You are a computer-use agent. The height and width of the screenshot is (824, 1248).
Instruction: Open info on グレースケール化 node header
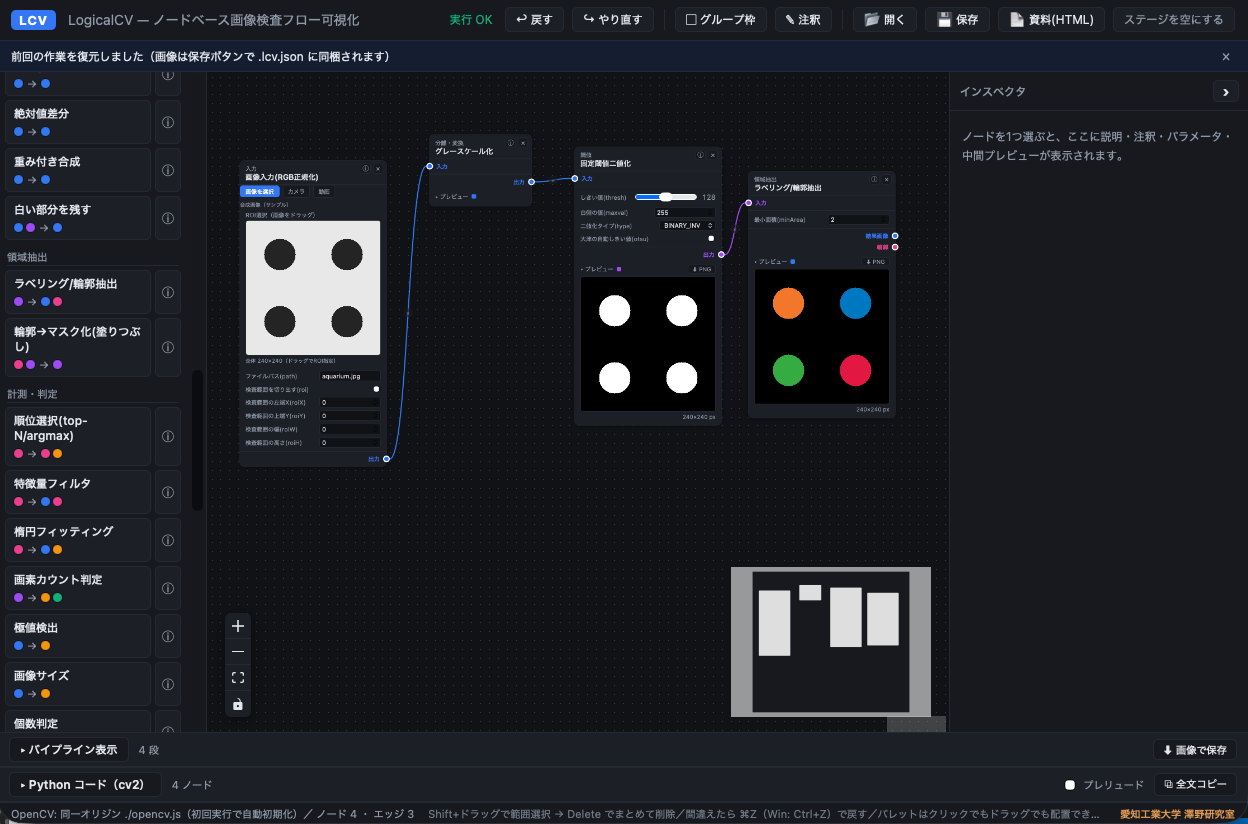511,143
